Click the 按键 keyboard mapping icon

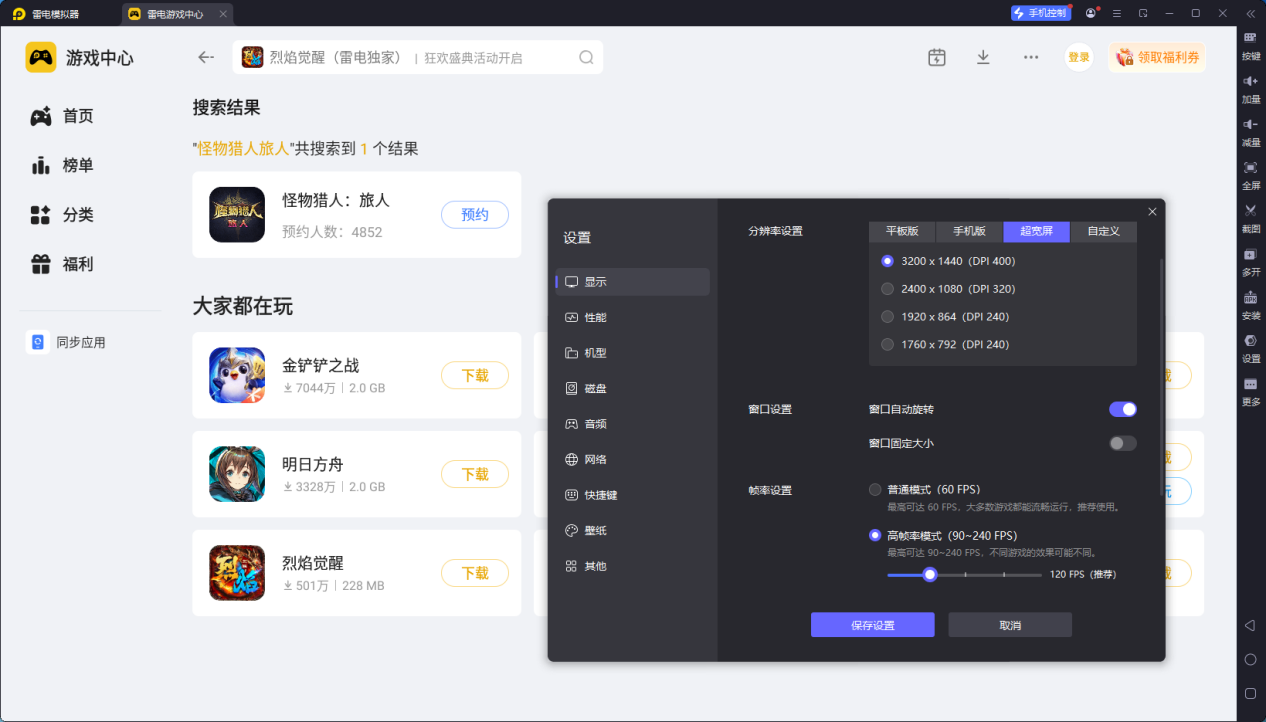pyautogui.click(x=1250, y=38)
